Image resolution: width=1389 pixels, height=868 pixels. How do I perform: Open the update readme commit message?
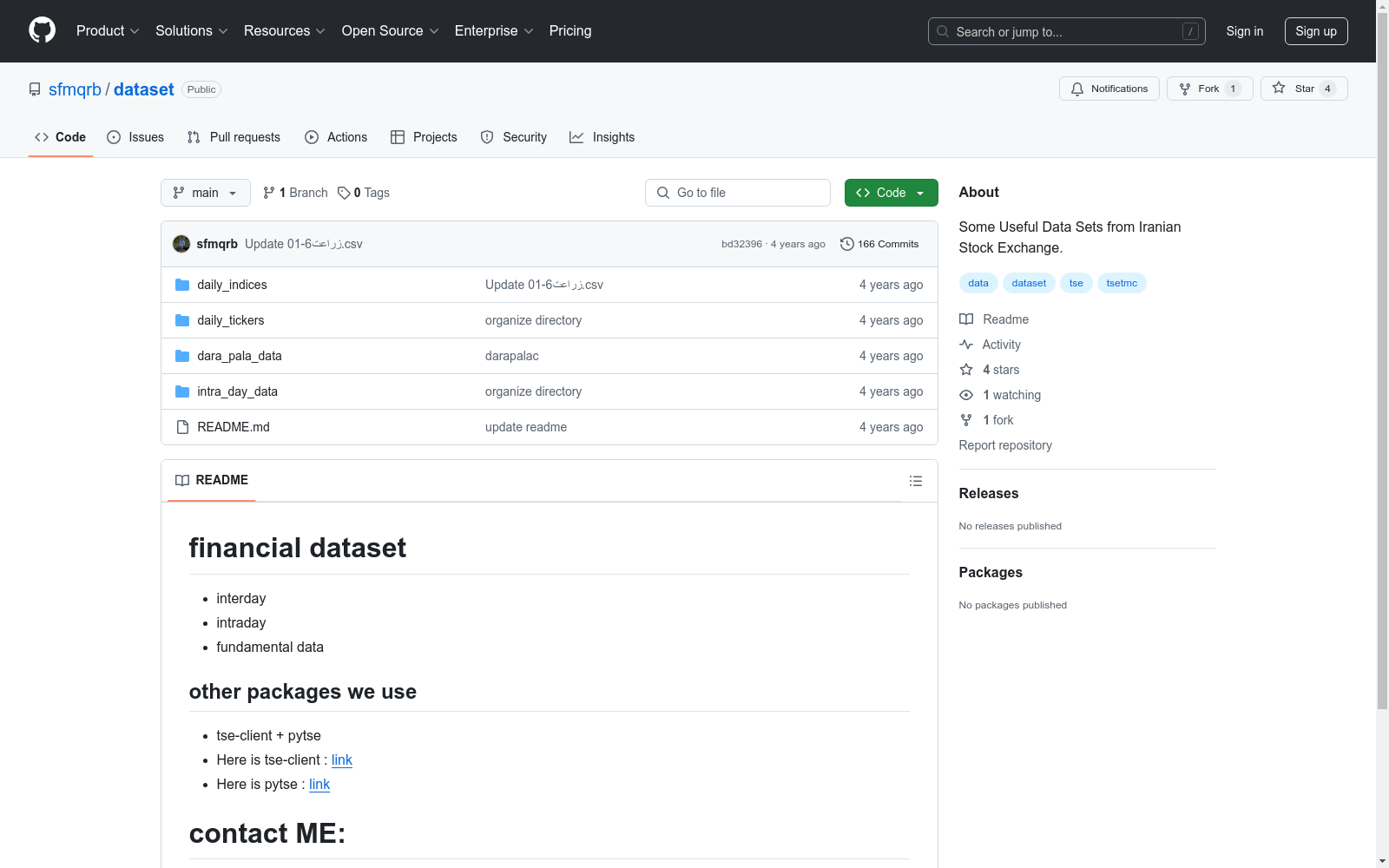526,427
